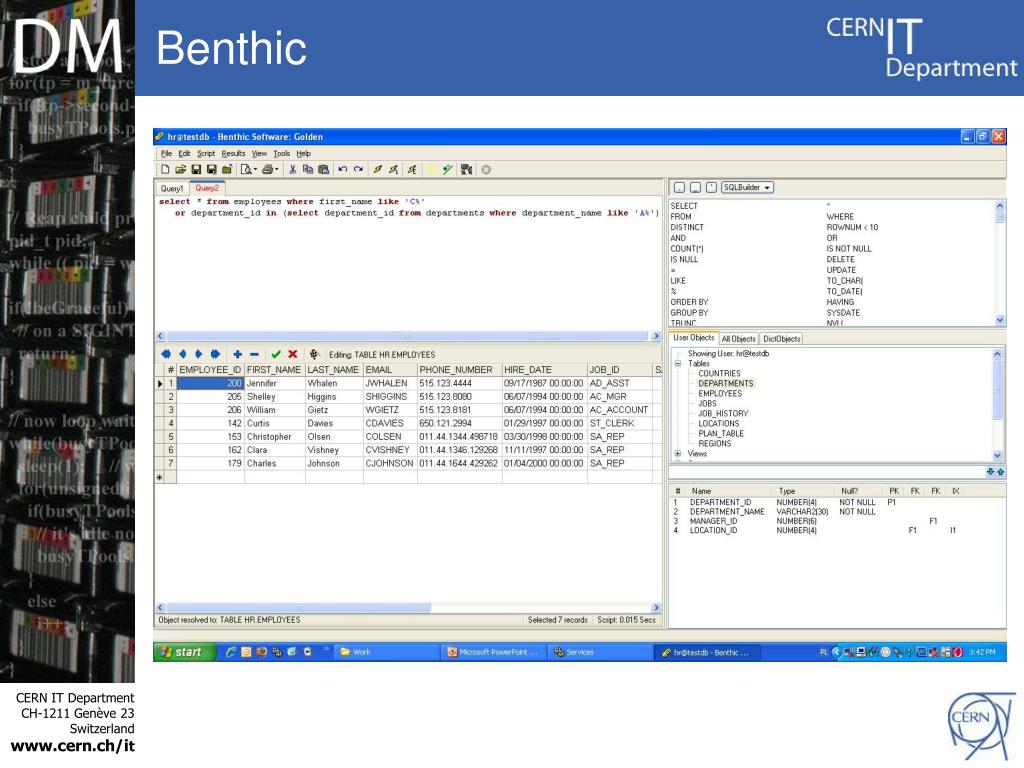Screen dimensions: 1024x768
Task: Click the Internet Explorer quick launch icon
Action: pyautogui.click(x=231, y=652)
